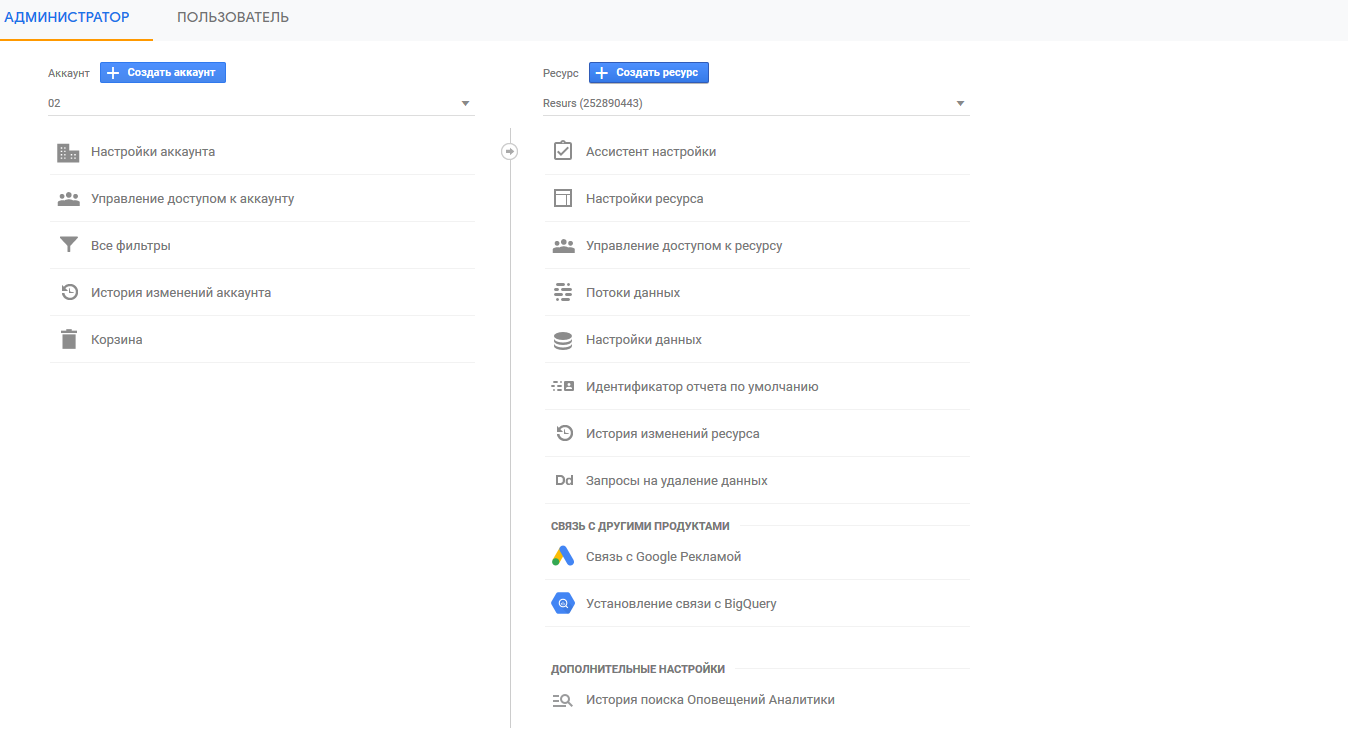Viewport: 1348px width, 748px height.
Task: Open Управление доступом к аккаунту
Action: (192, 199)
